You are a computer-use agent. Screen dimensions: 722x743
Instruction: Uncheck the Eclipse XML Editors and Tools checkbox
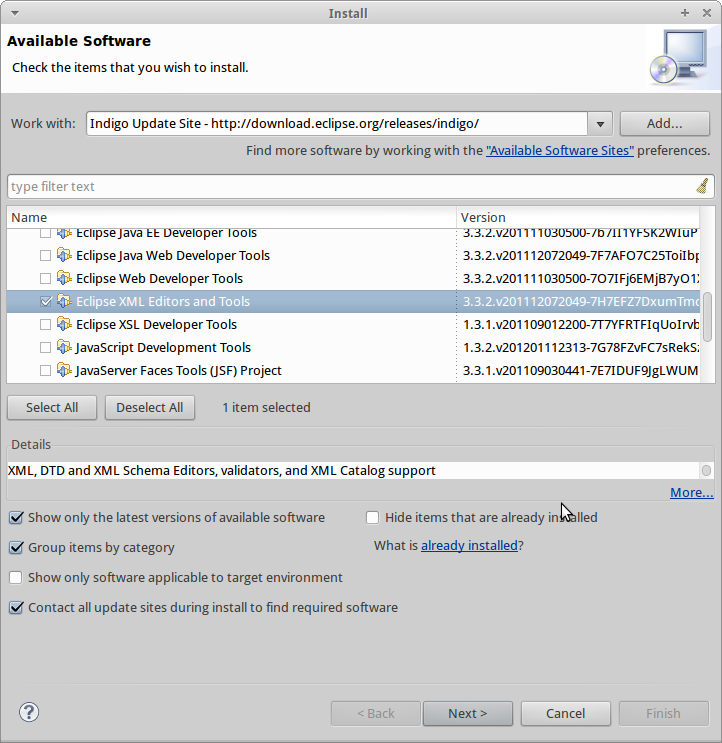pyautogui.click(x=45, y=301)
